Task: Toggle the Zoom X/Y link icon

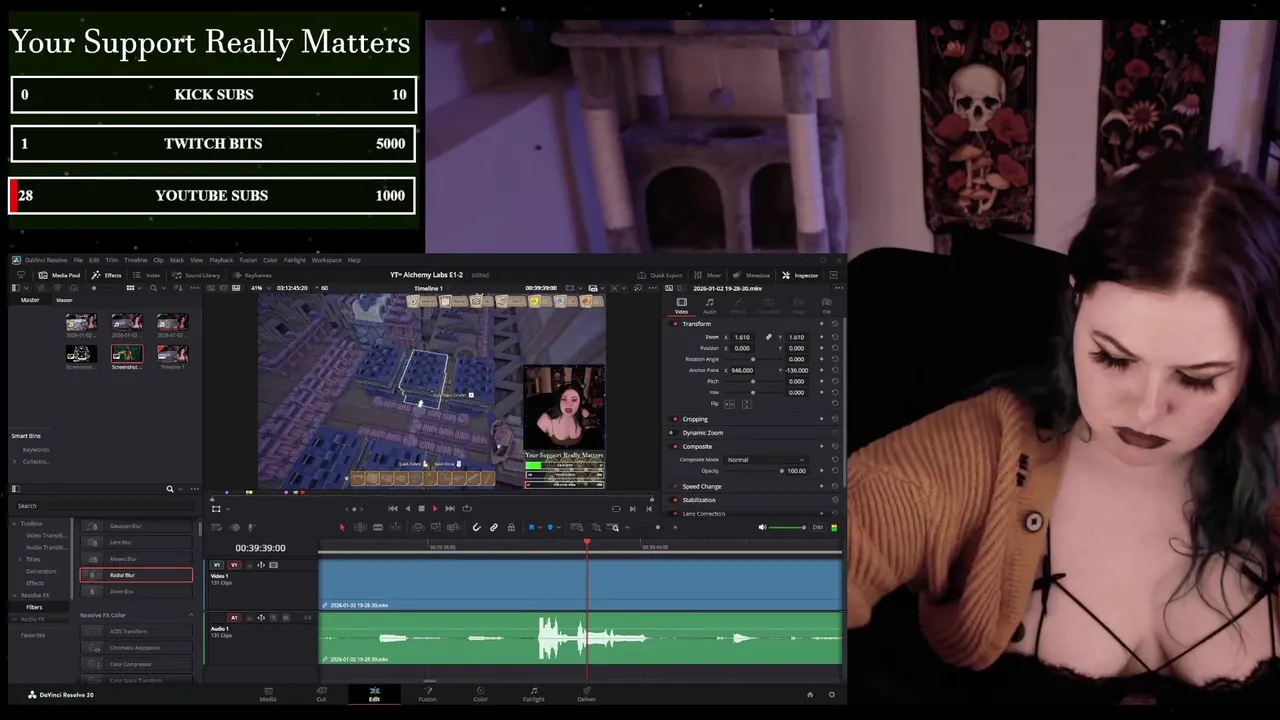Action: (769, 337)
